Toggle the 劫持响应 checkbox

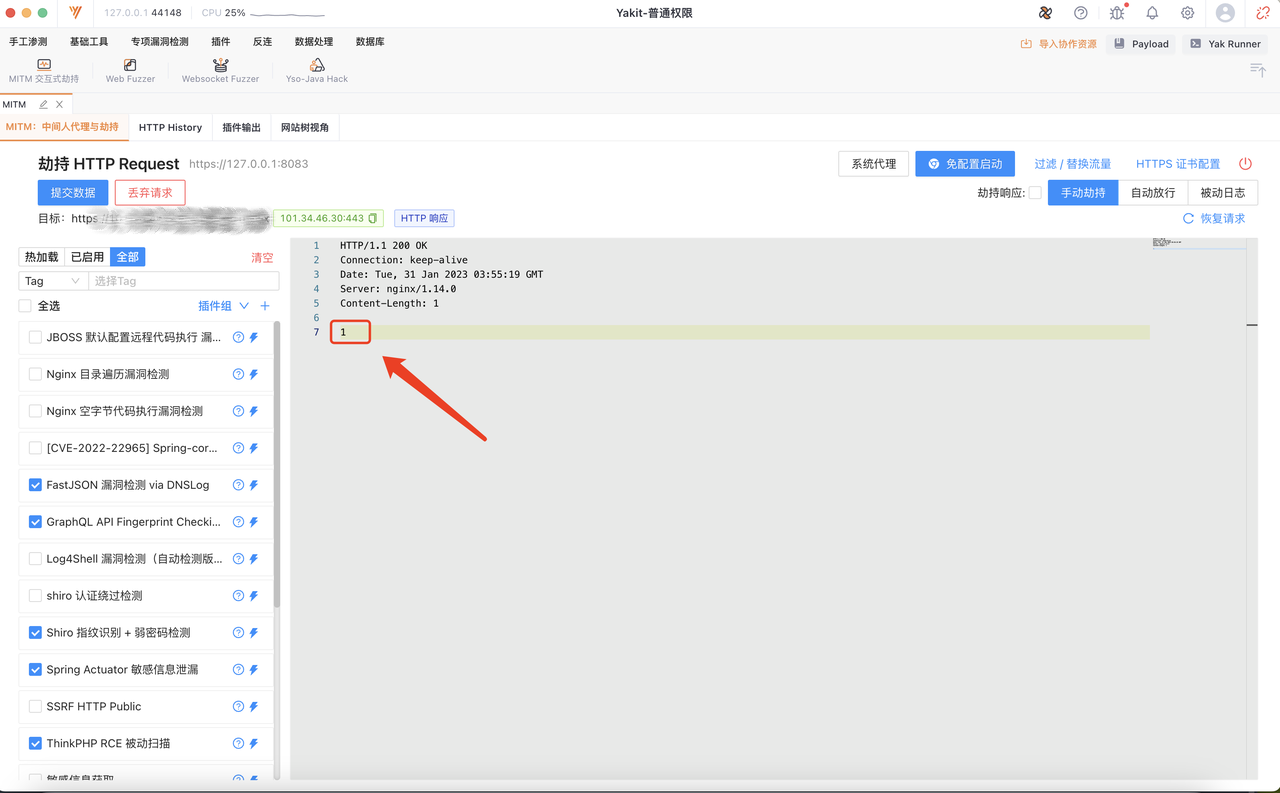[x=1035, y=193]
